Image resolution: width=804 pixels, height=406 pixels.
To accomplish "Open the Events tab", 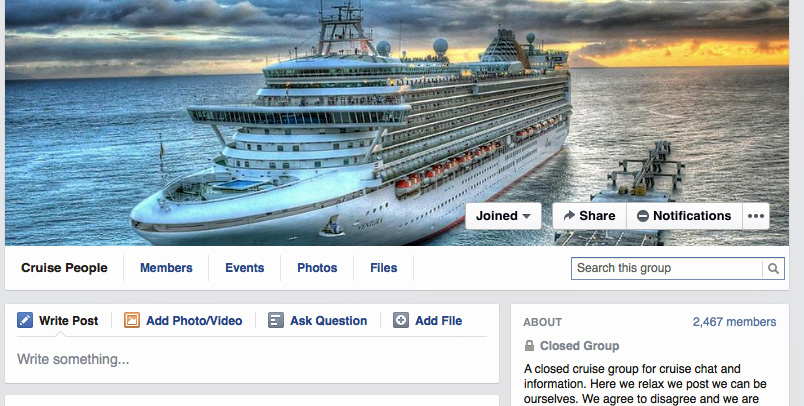I will tap(244, 268).
